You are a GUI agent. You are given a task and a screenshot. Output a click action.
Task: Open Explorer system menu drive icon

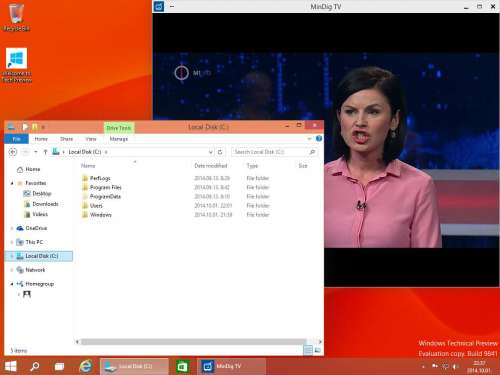11,127
